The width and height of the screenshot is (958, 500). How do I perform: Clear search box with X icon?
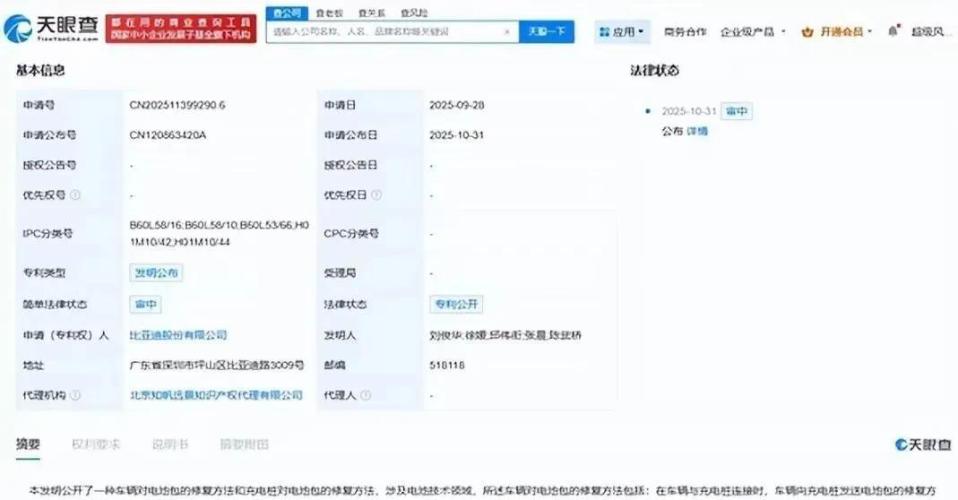pos(506,32)
